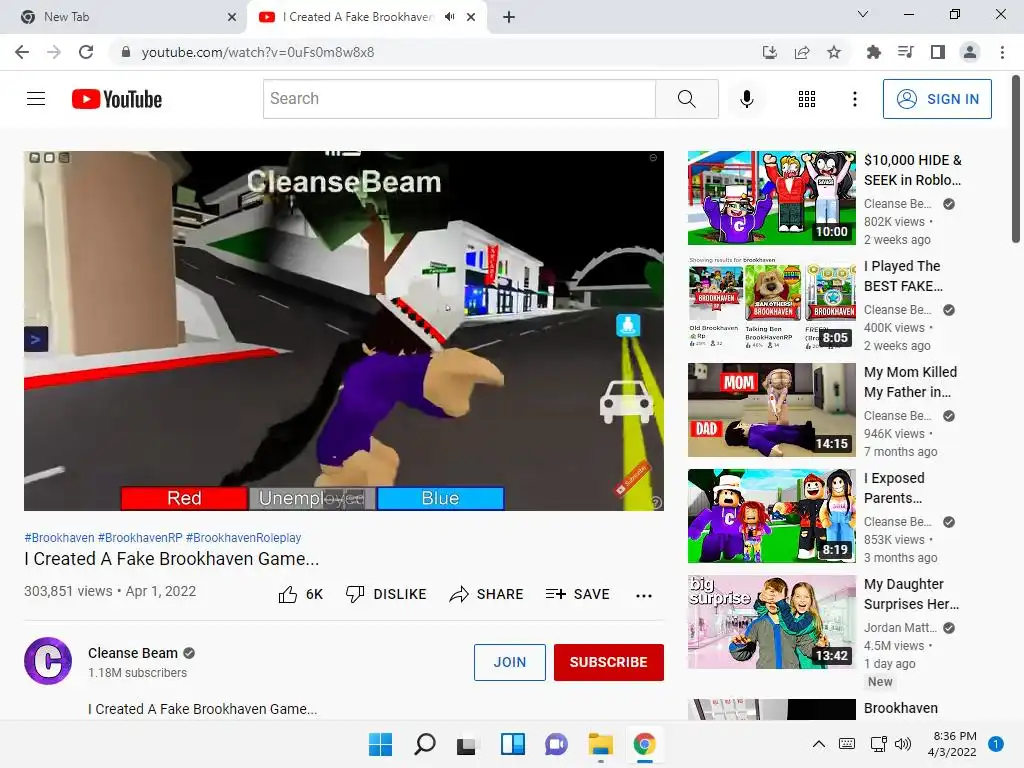1024x768 pixels.
Task: Open more actions ellipsis below the video
Action: (x=644, y=595)
